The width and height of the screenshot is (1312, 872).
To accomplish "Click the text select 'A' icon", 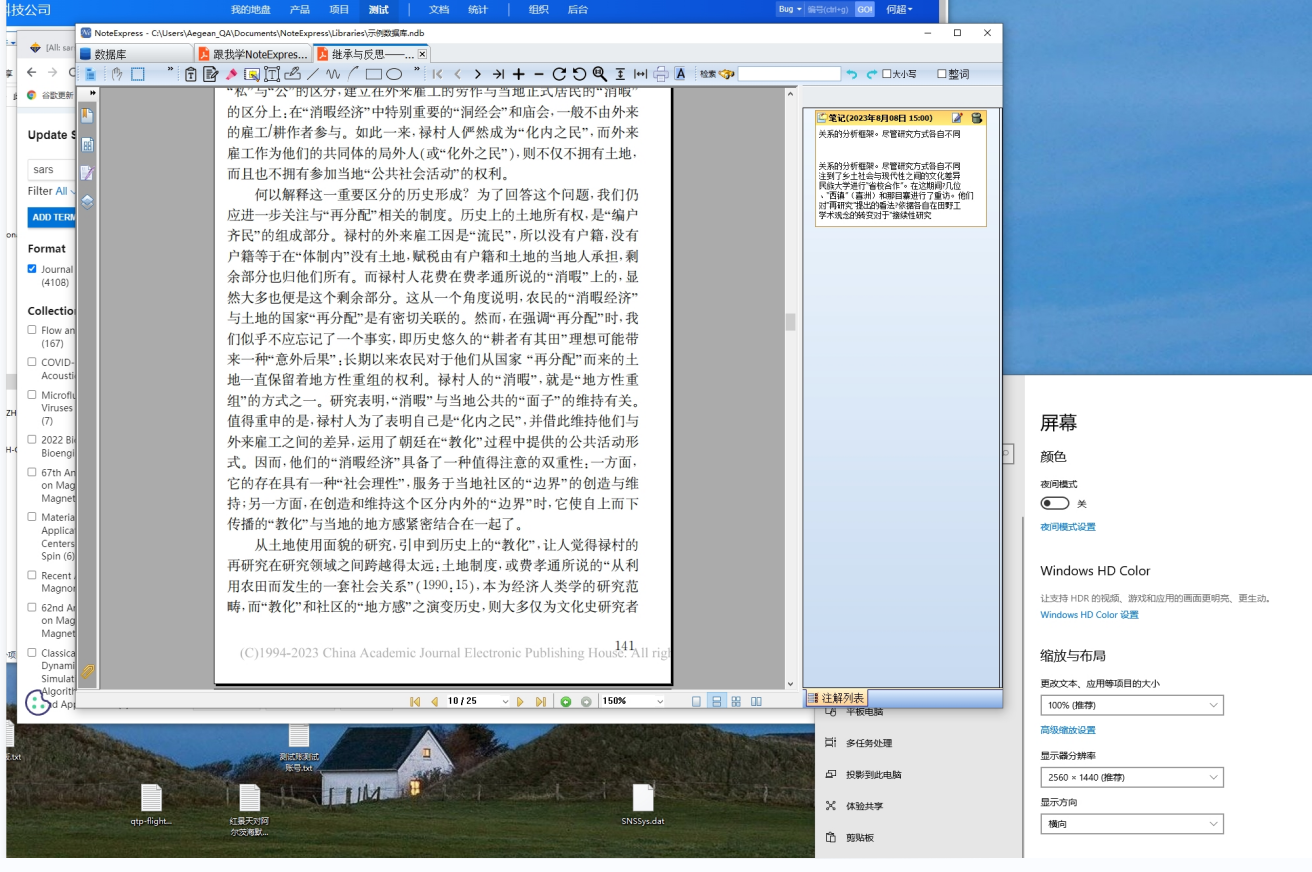I will point(680,74).
